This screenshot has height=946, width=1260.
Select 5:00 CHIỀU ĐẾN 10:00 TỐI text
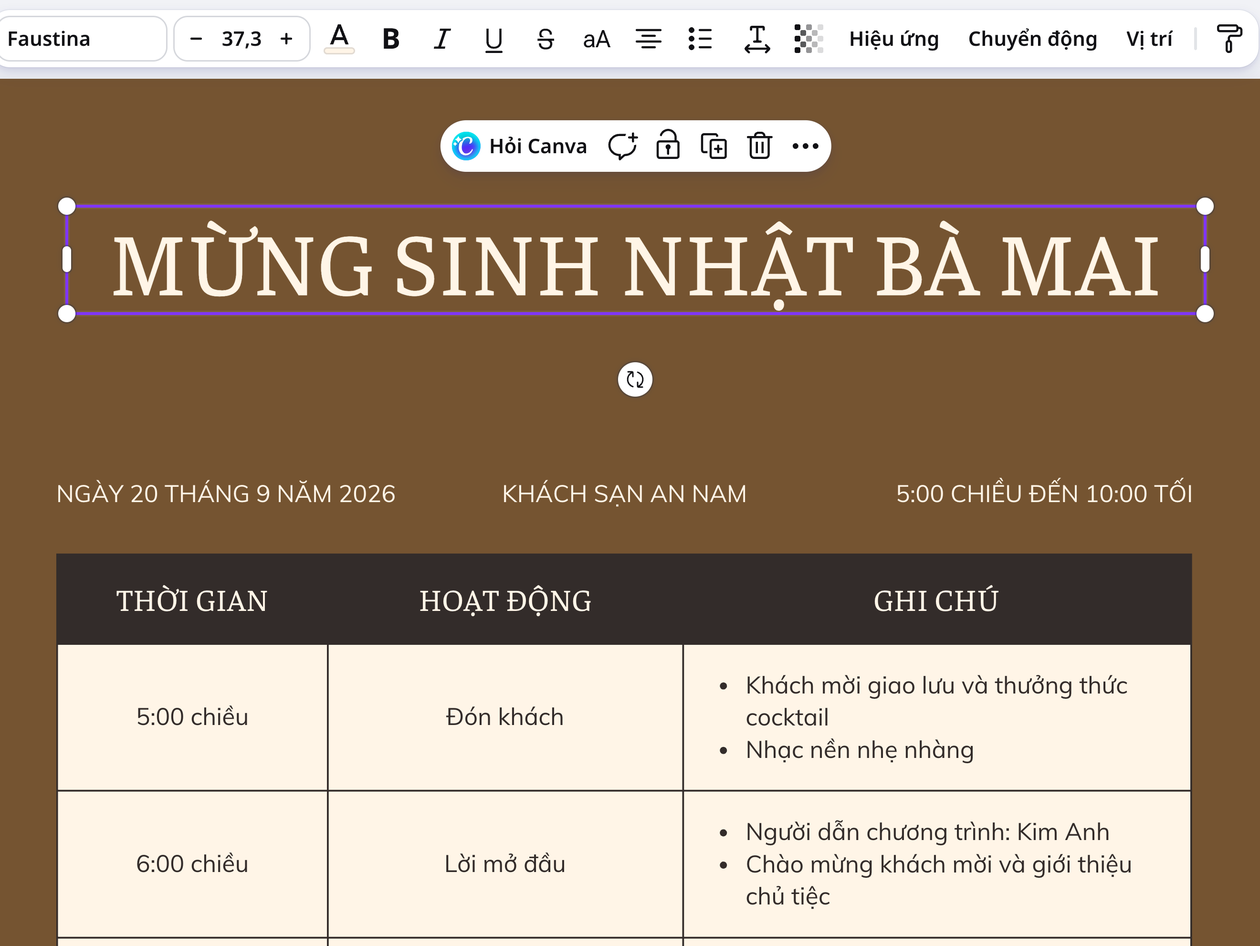pyautogui.click(x=1044, y=494)
